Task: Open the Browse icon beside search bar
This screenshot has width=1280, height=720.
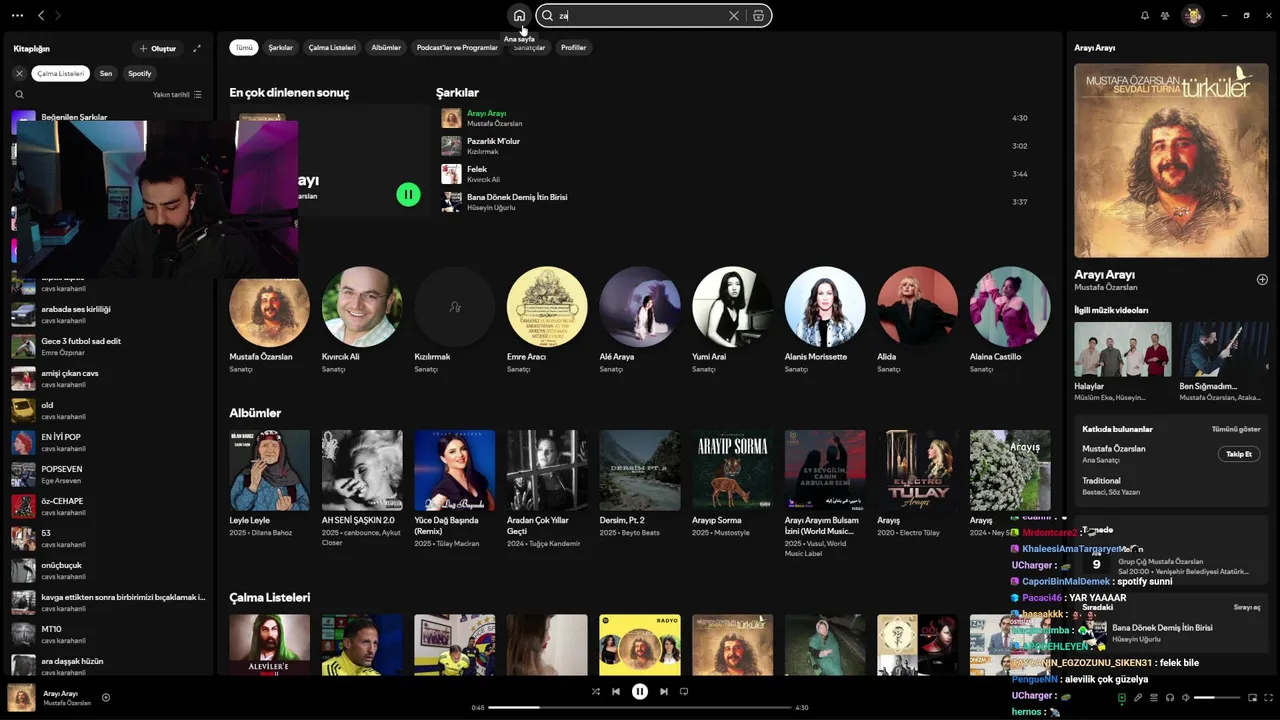Action: (759, 16)
